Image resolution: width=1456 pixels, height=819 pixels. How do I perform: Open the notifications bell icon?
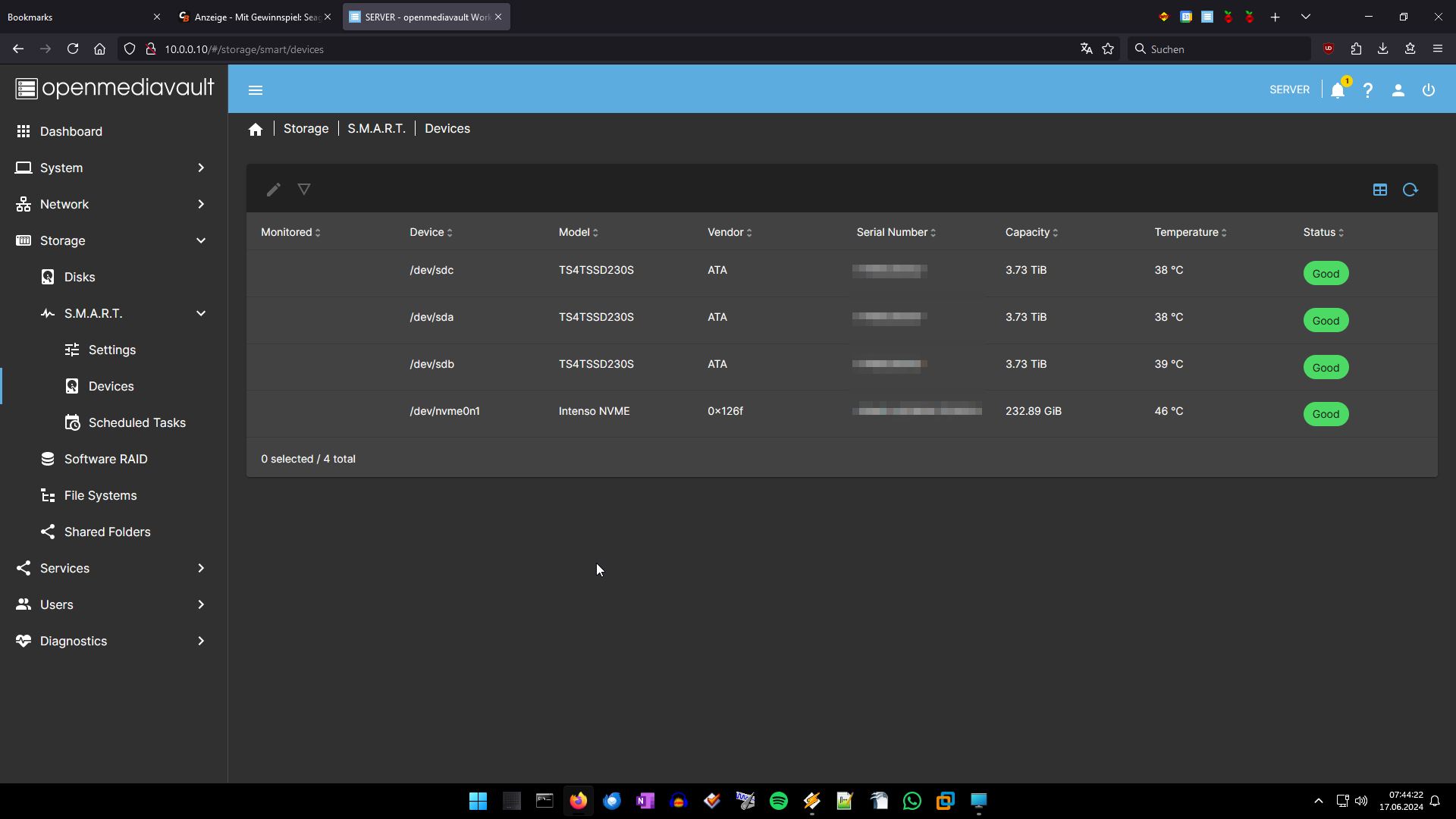click(1338, 90)
